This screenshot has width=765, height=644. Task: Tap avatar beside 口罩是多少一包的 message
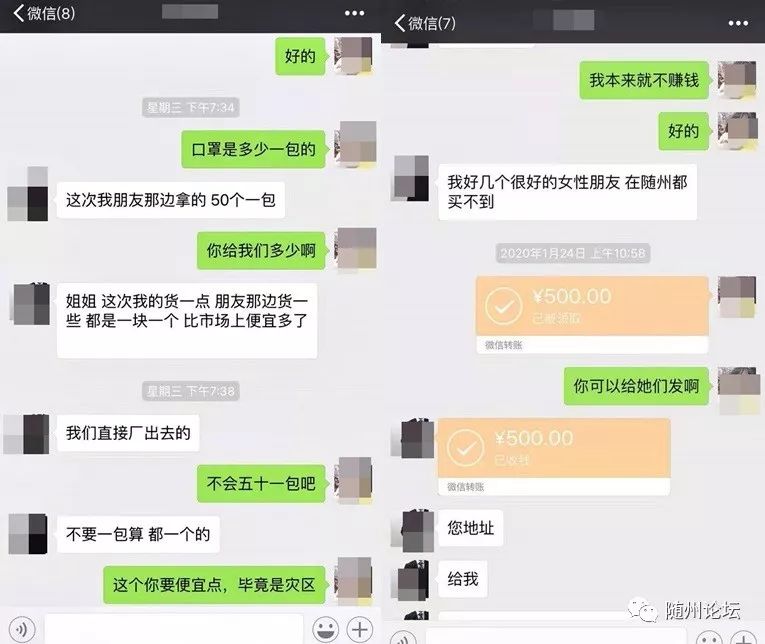point(357,144)
